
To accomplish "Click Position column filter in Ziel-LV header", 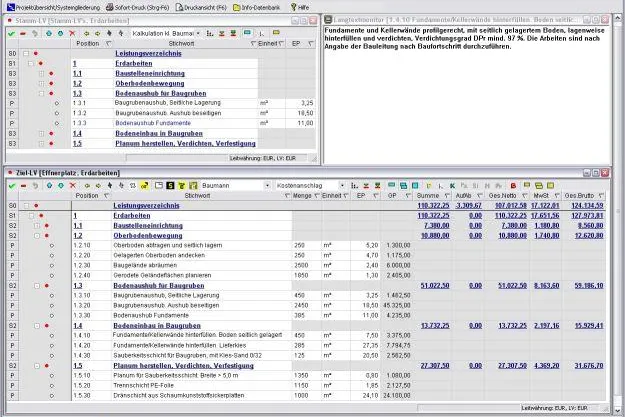I will click(x=107, y=196).
